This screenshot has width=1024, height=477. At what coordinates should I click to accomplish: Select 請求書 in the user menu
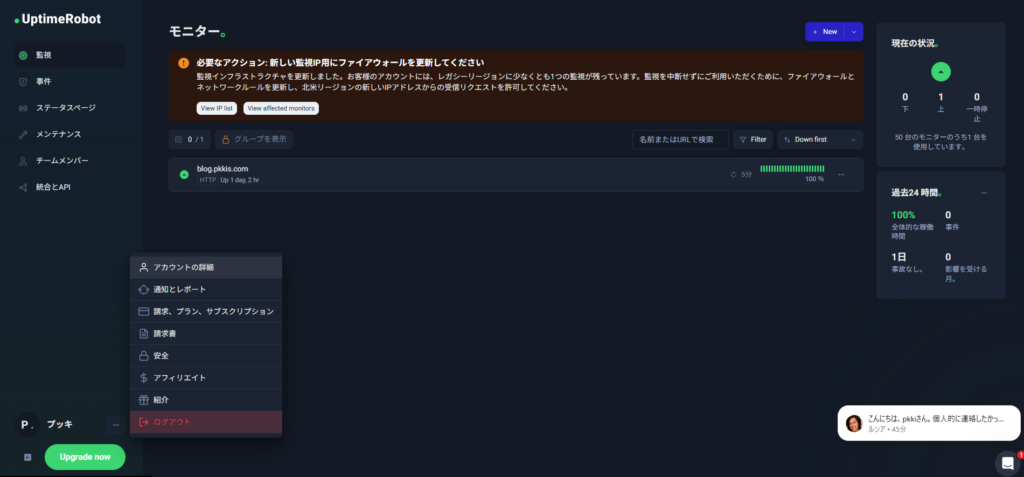(206, 334)
